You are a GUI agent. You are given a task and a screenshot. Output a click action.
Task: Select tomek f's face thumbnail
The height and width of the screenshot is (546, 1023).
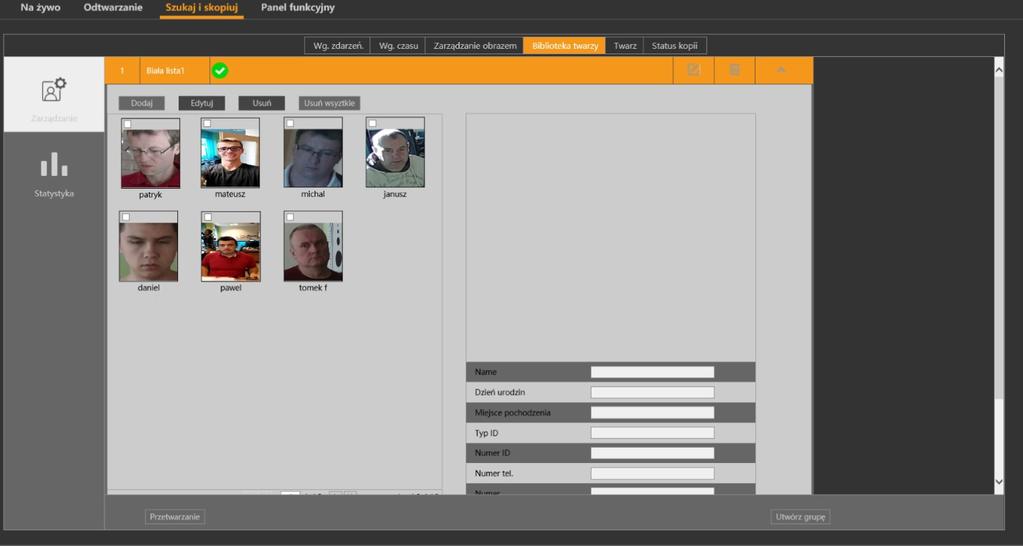click(313, 246)
